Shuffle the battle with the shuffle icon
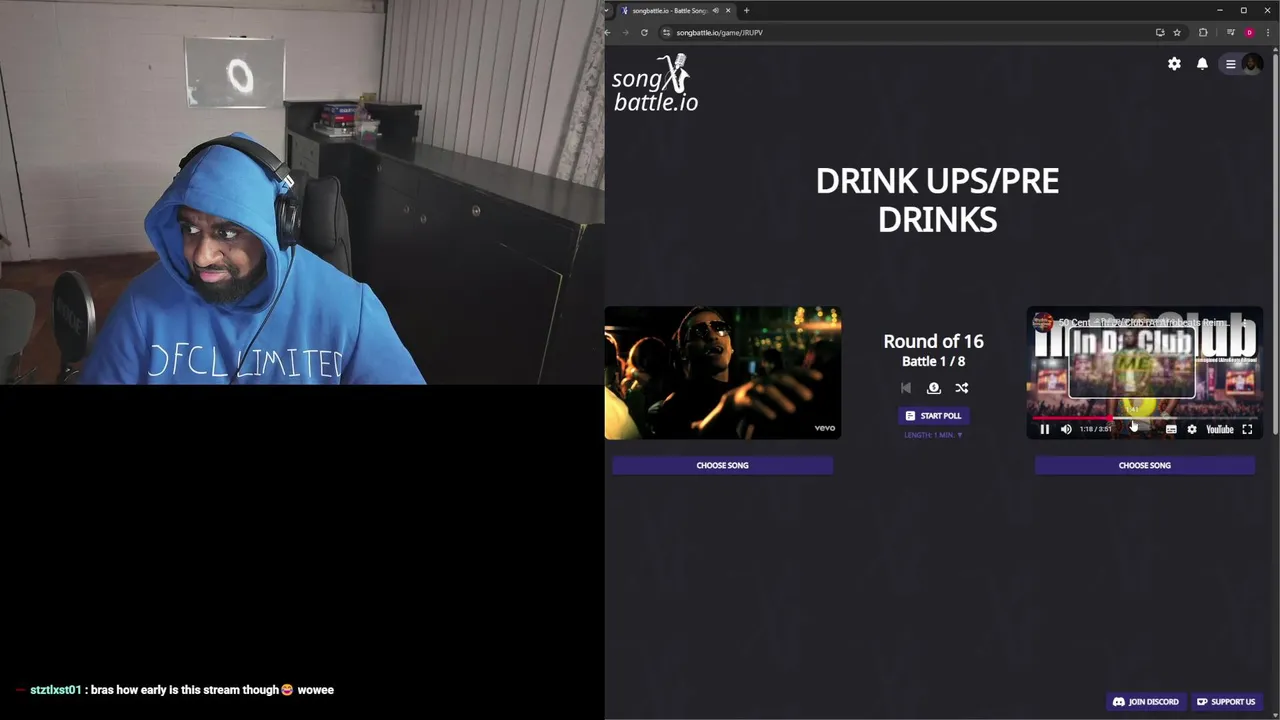This screenshot has height=720, width=1280. 961,388
